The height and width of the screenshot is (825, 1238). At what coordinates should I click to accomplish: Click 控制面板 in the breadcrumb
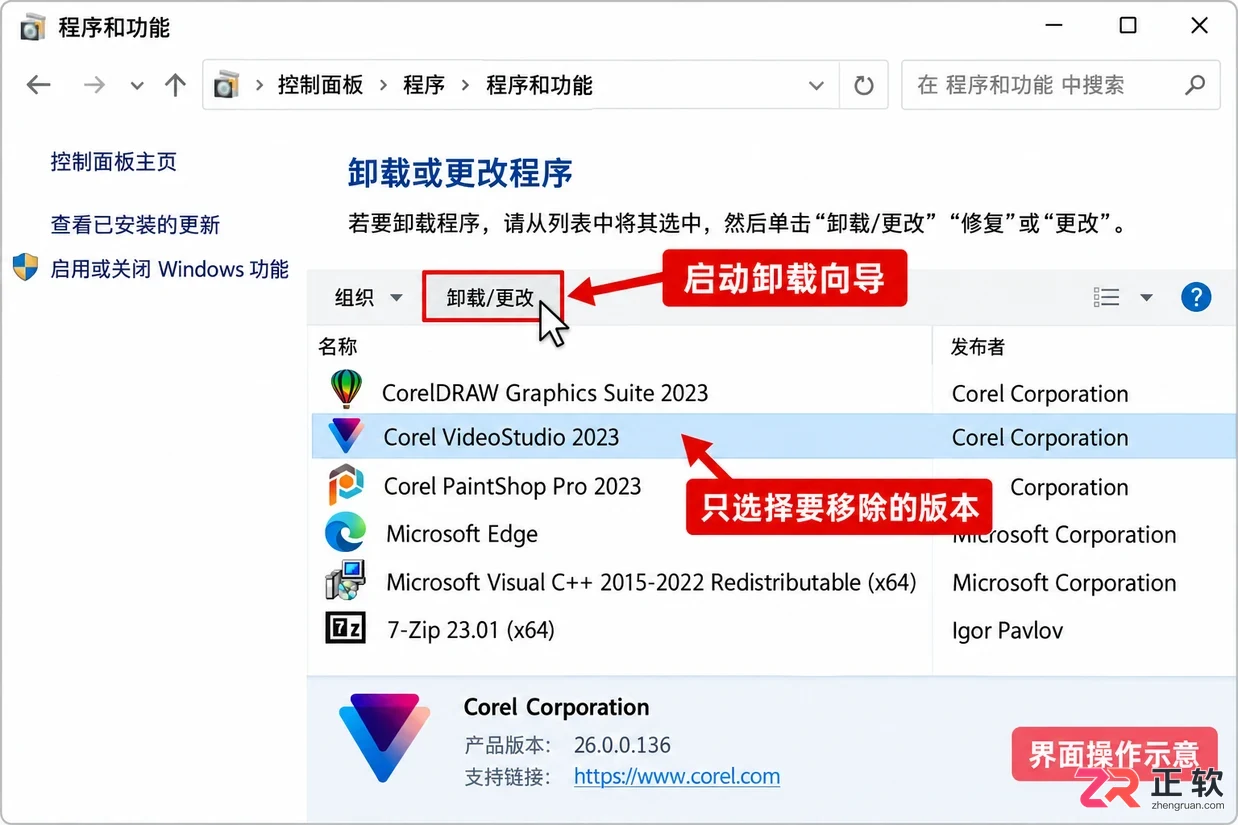click(320, 86)
